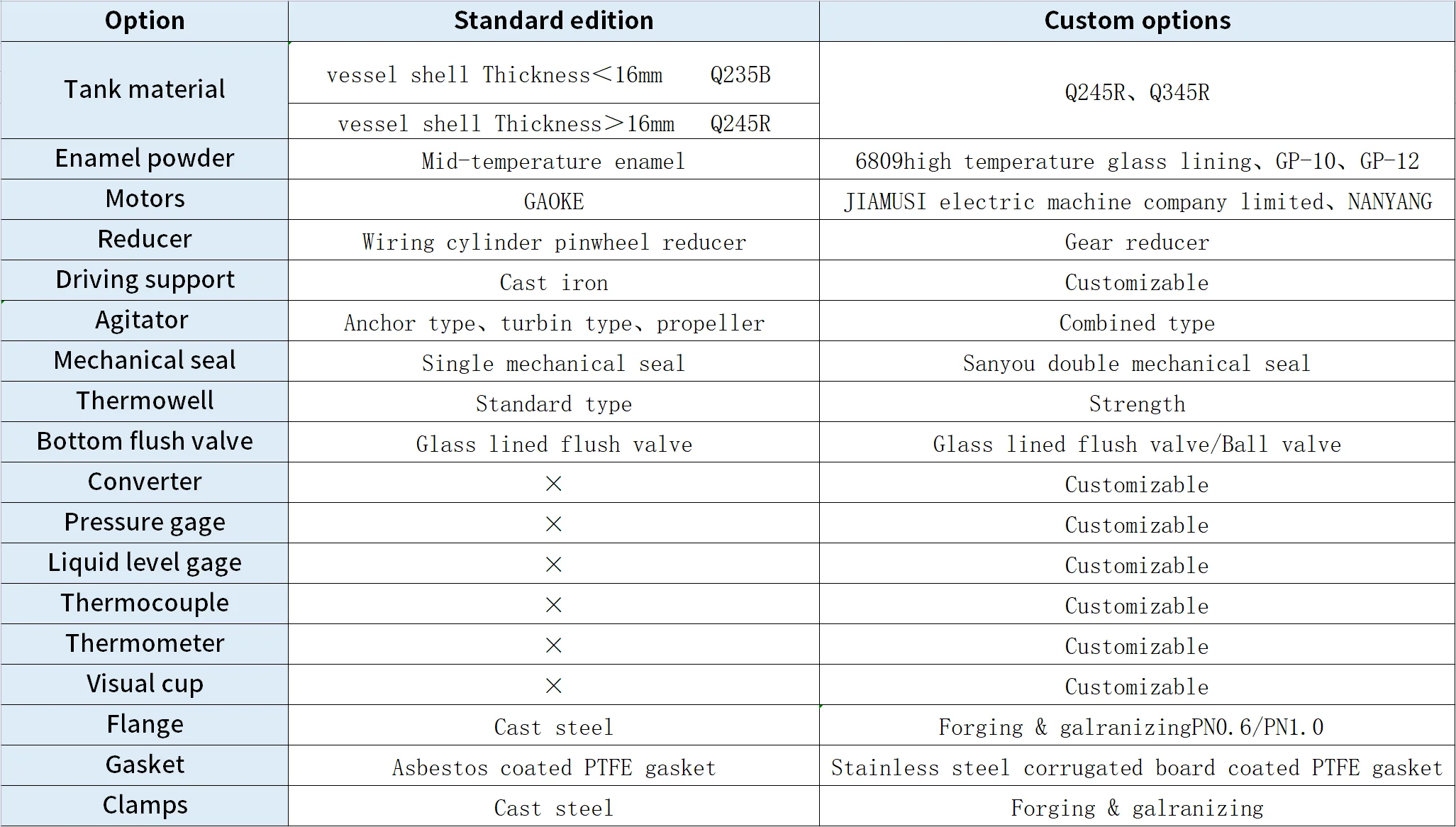1456x827 pixels.
Task: Click the X mark in Converter row
Action: pyautogui.click(x=553, y=484)
